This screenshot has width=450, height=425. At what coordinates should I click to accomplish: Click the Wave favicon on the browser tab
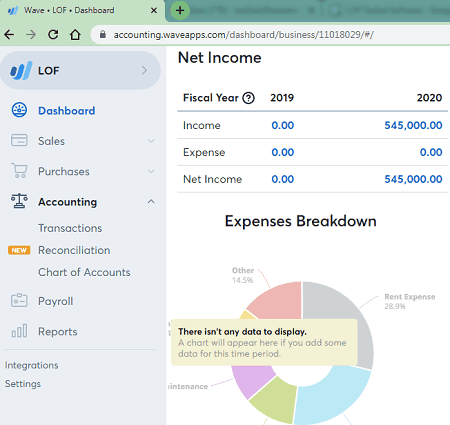point(13,10)
